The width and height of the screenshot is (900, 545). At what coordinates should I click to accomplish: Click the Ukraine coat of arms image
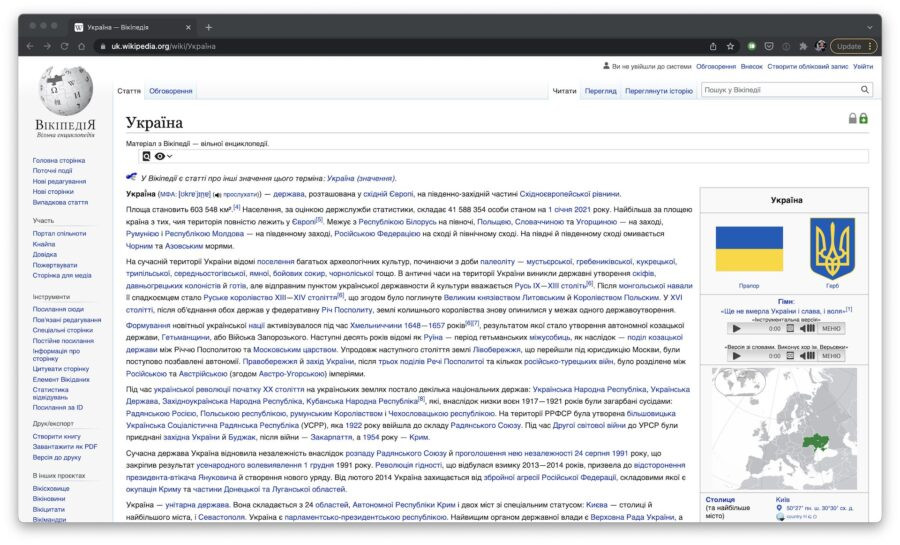tap(832, 248)
